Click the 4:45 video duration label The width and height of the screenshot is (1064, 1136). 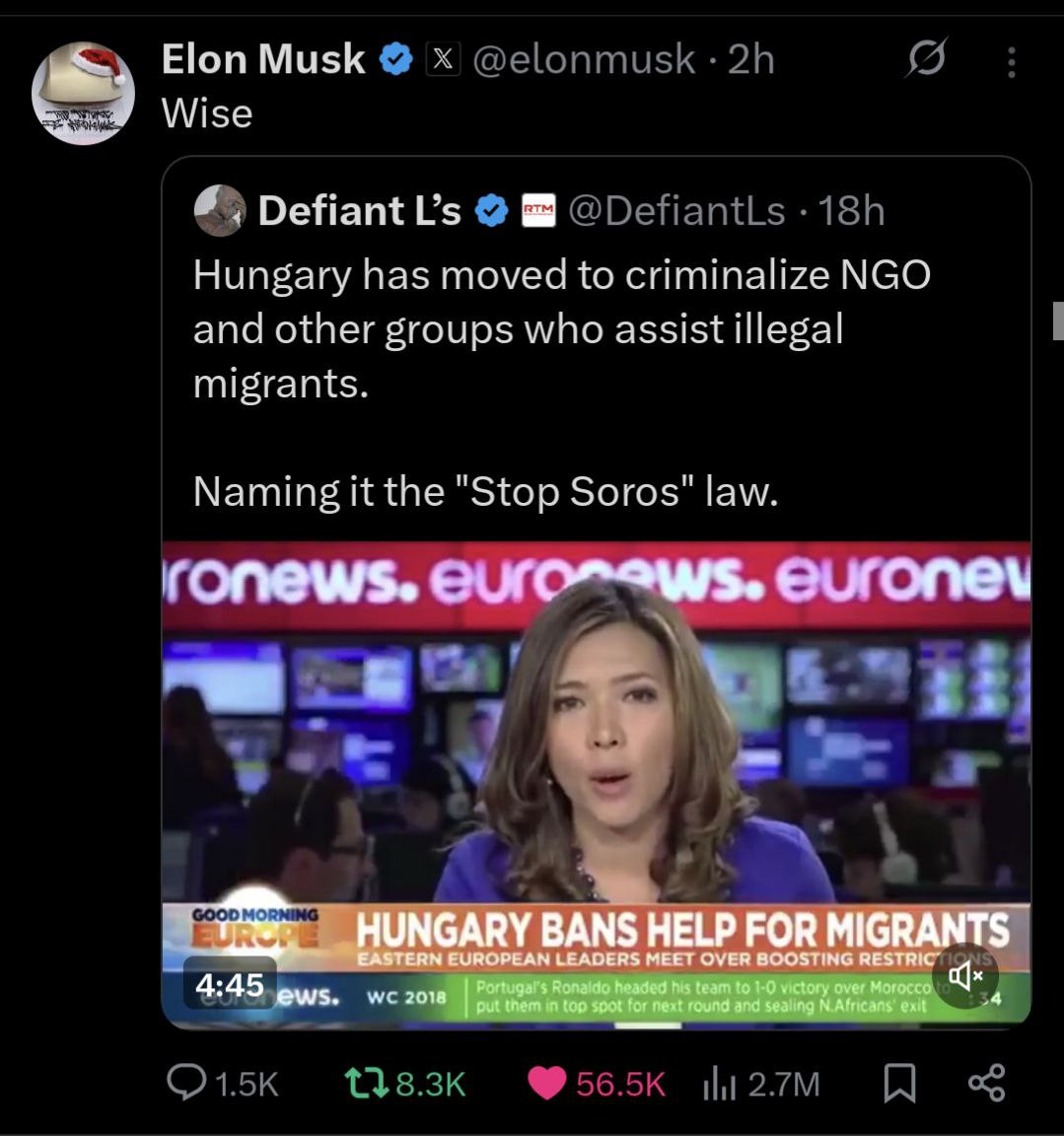pyautogui.click(x=230, y=984)
